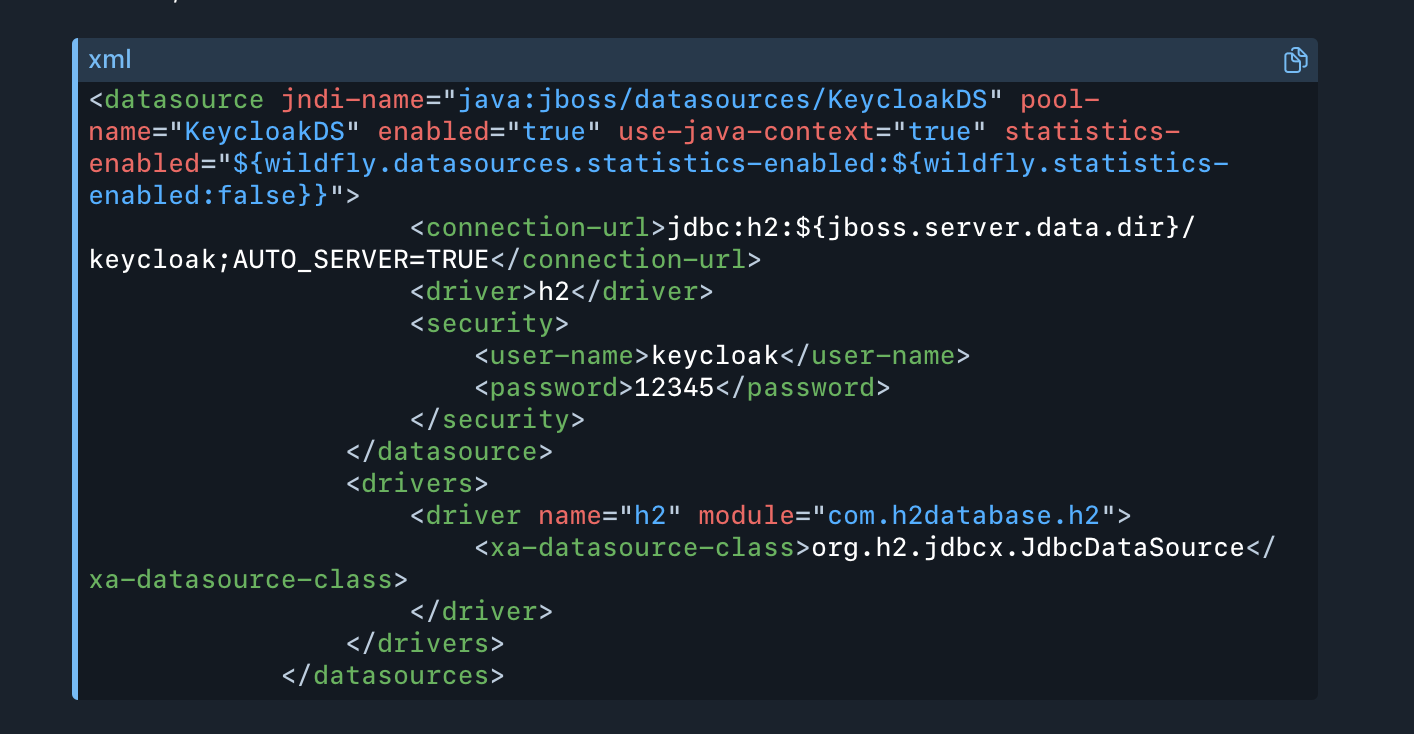
Task: Click the org.h2.jdbcx.JdbcDataSource class name
Action: pos(1027,548)
